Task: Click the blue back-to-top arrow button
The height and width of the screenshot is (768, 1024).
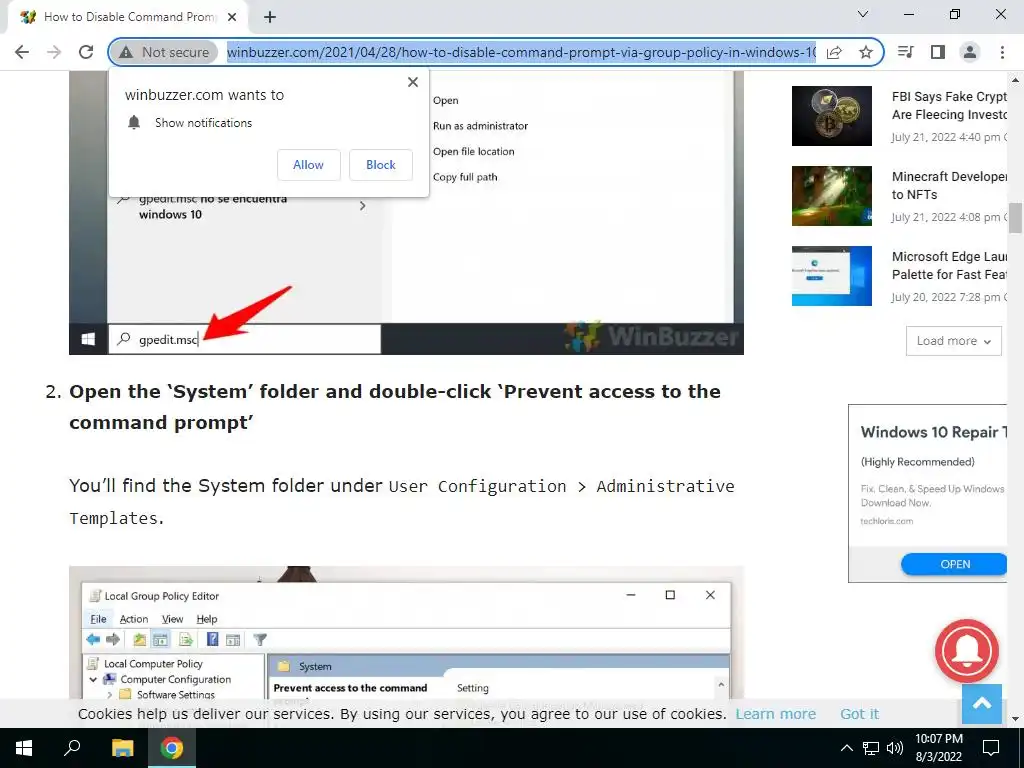Action: point(982,703)
